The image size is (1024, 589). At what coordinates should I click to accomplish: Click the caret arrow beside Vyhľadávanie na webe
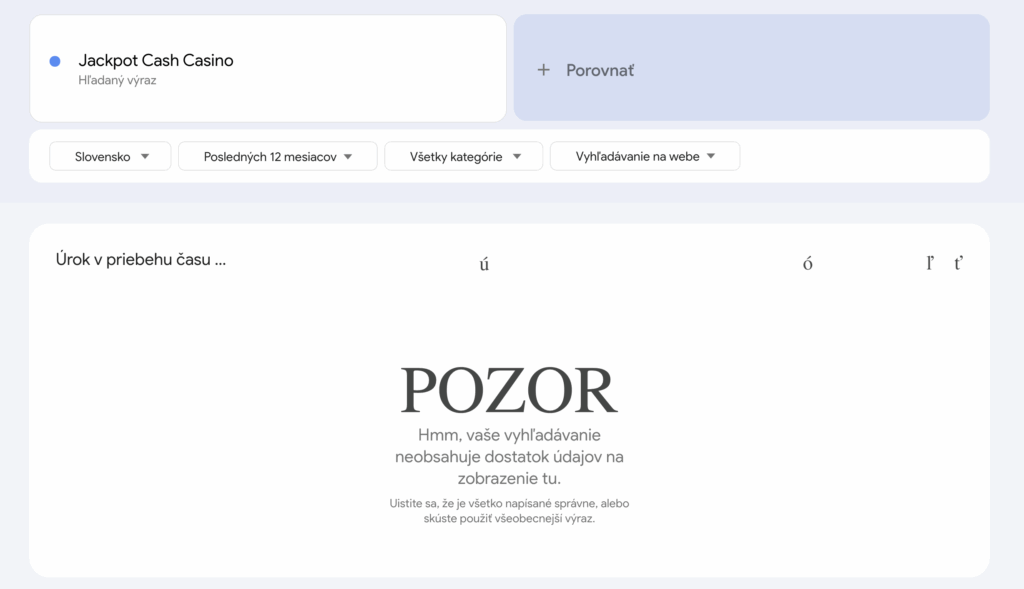pos(711,156)
